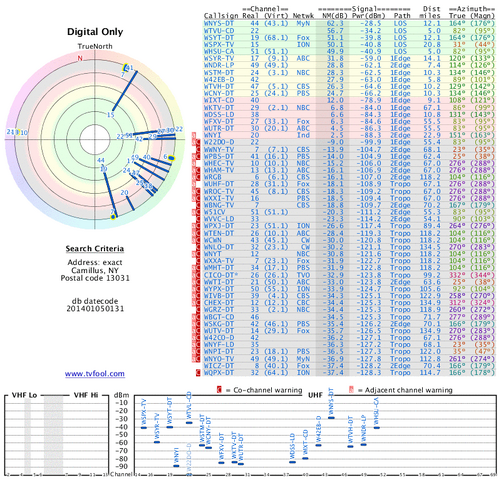Select the WSPX-TV bar in UHF chart

pos(144,427)
